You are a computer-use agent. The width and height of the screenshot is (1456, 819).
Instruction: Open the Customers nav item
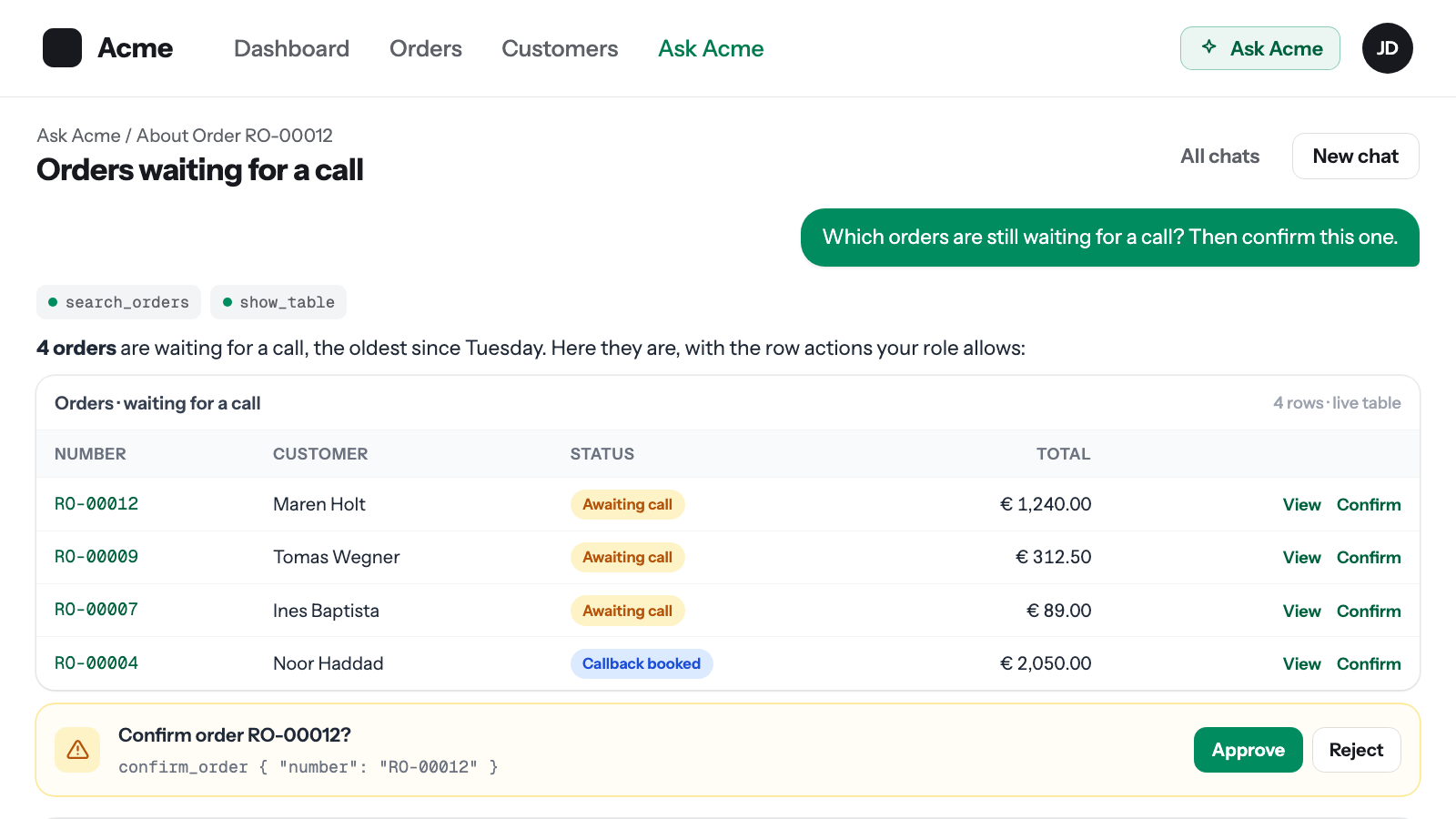coord(560,48)
